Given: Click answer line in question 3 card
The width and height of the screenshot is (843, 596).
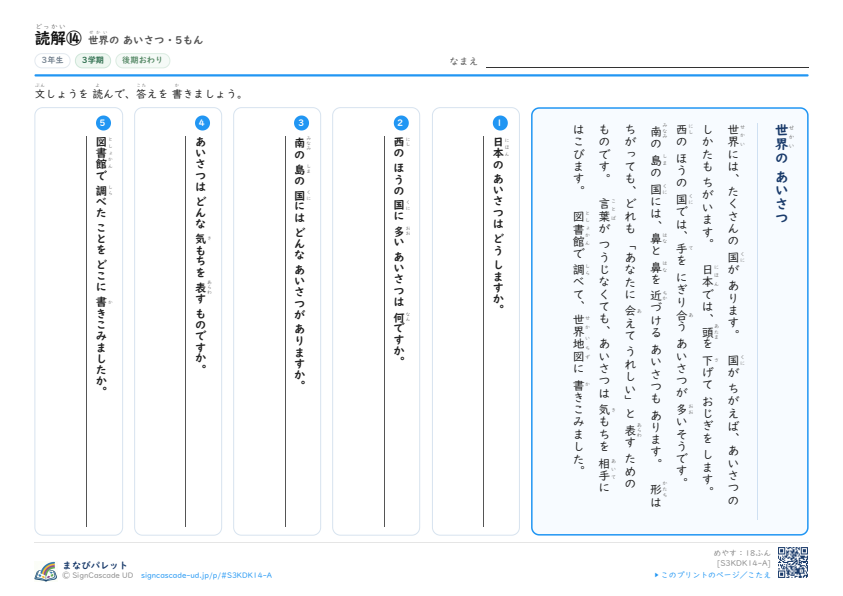Looking at the screenshot, I should point(285,332).
